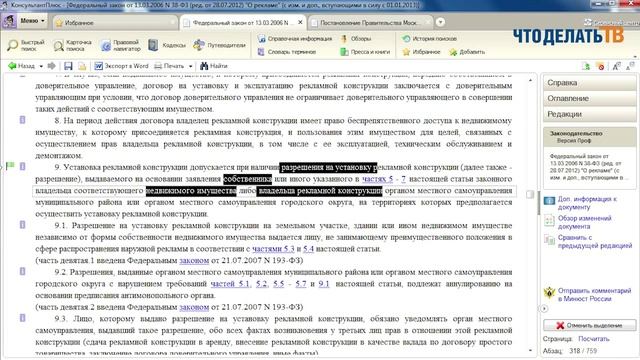Click the Посчитать page link
This screenshot has width=640, height=360.
coord(593,339)
